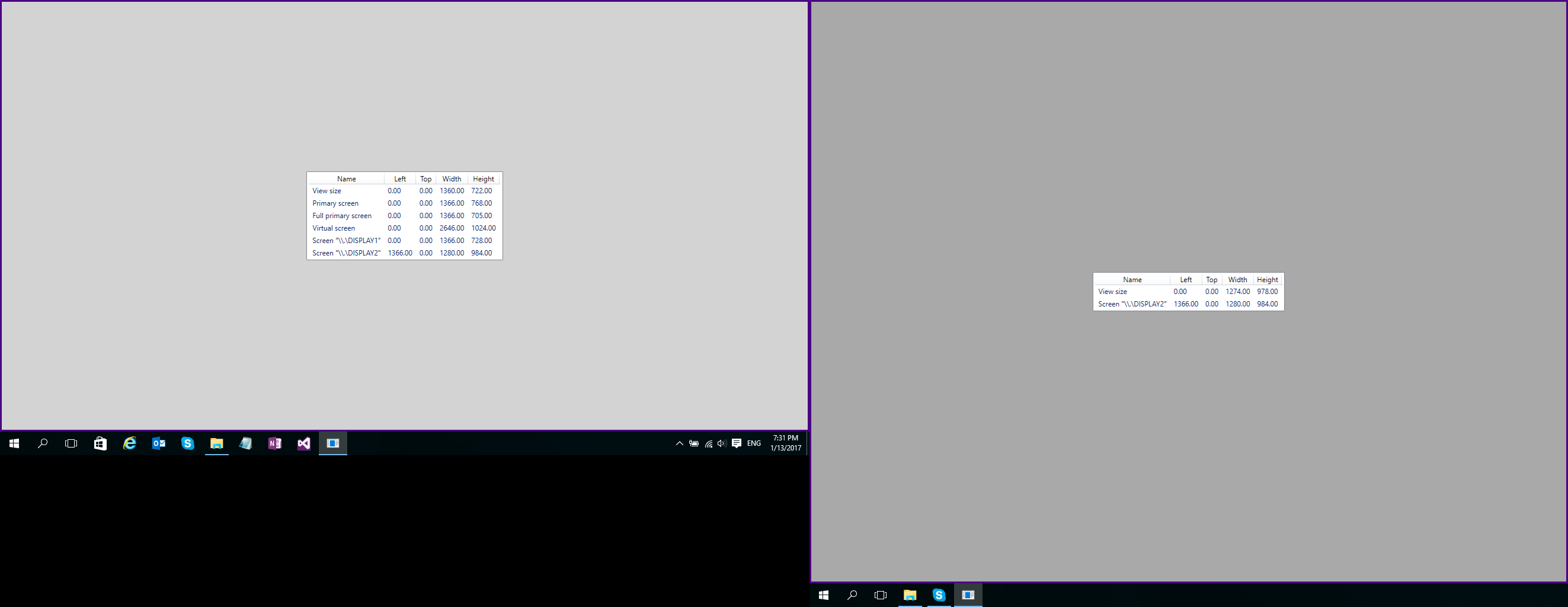Viewport: 1568px width, 607px height.
Task: Open Outlook from the taskbar
Action: 159,443
